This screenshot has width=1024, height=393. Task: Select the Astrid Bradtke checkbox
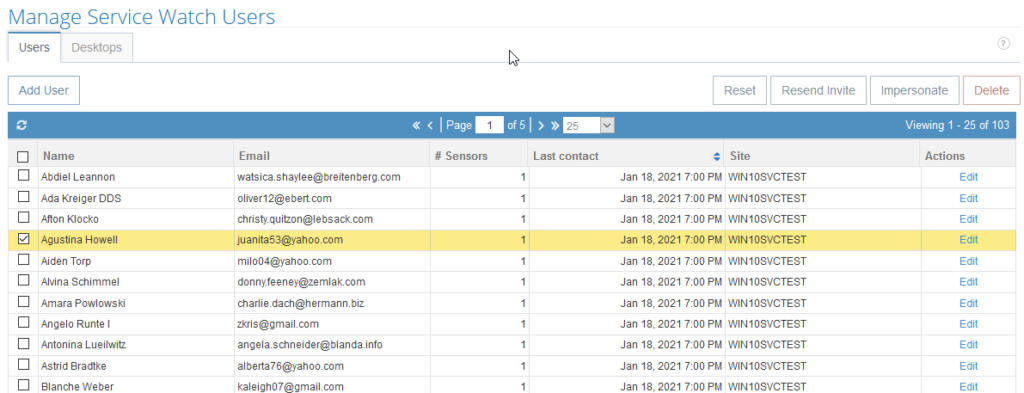(23, 364)
